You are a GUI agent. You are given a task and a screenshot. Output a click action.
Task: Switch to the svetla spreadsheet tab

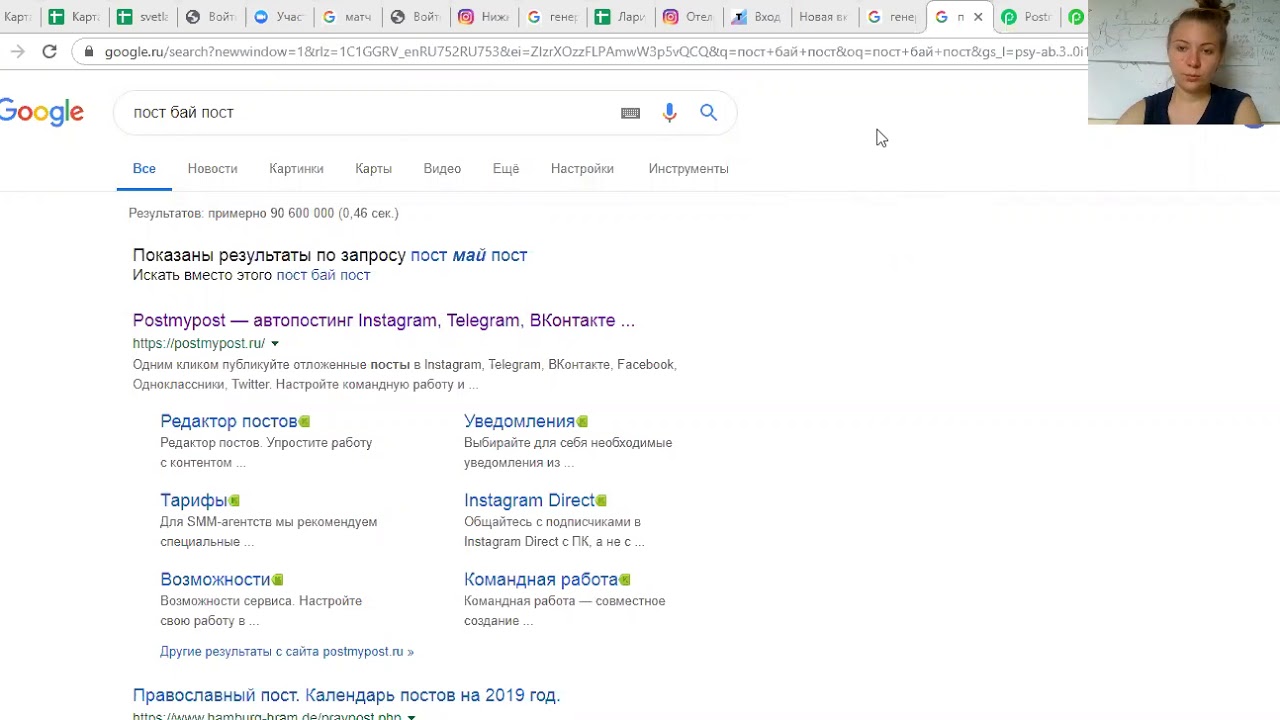click(x=143, y=17)
